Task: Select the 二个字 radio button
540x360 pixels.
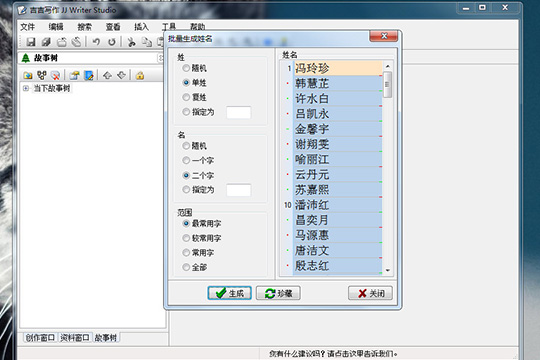Action: click(198, 175)
